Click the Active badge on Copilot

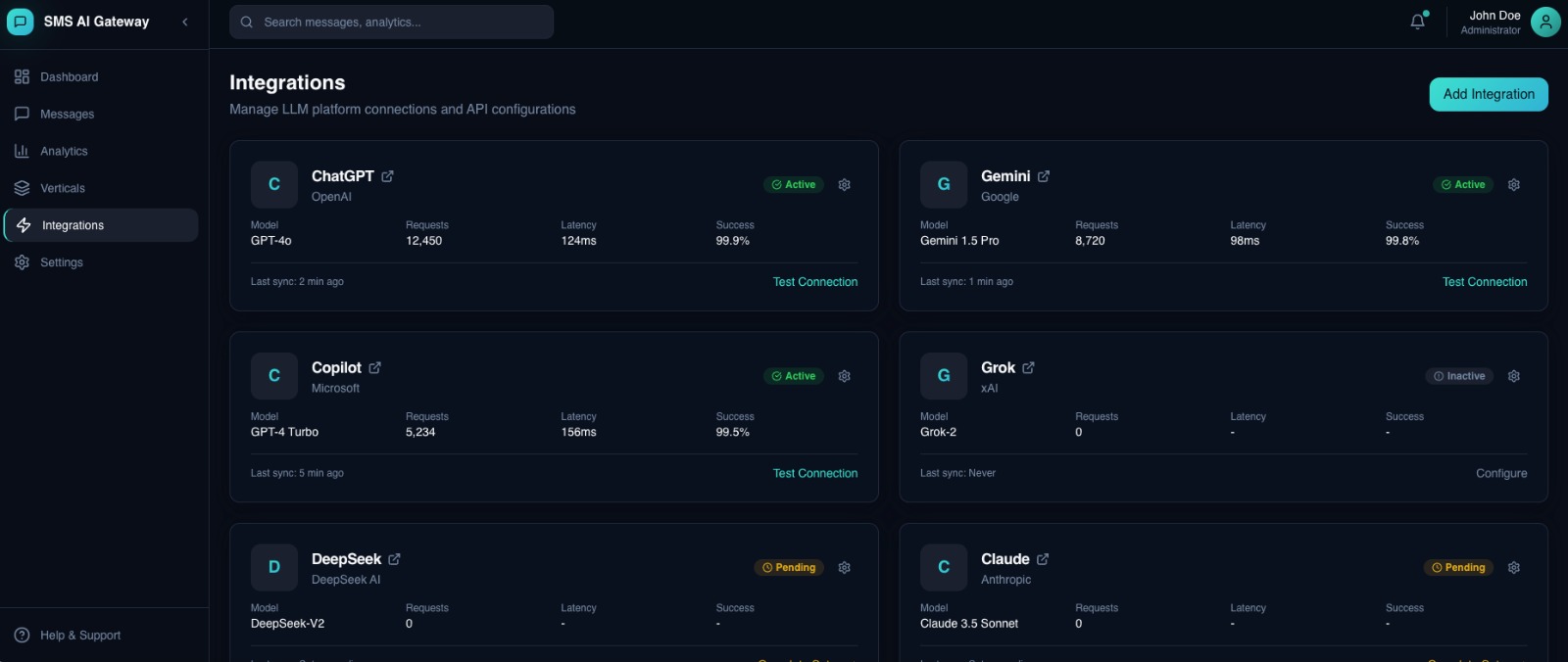(794, 376)
